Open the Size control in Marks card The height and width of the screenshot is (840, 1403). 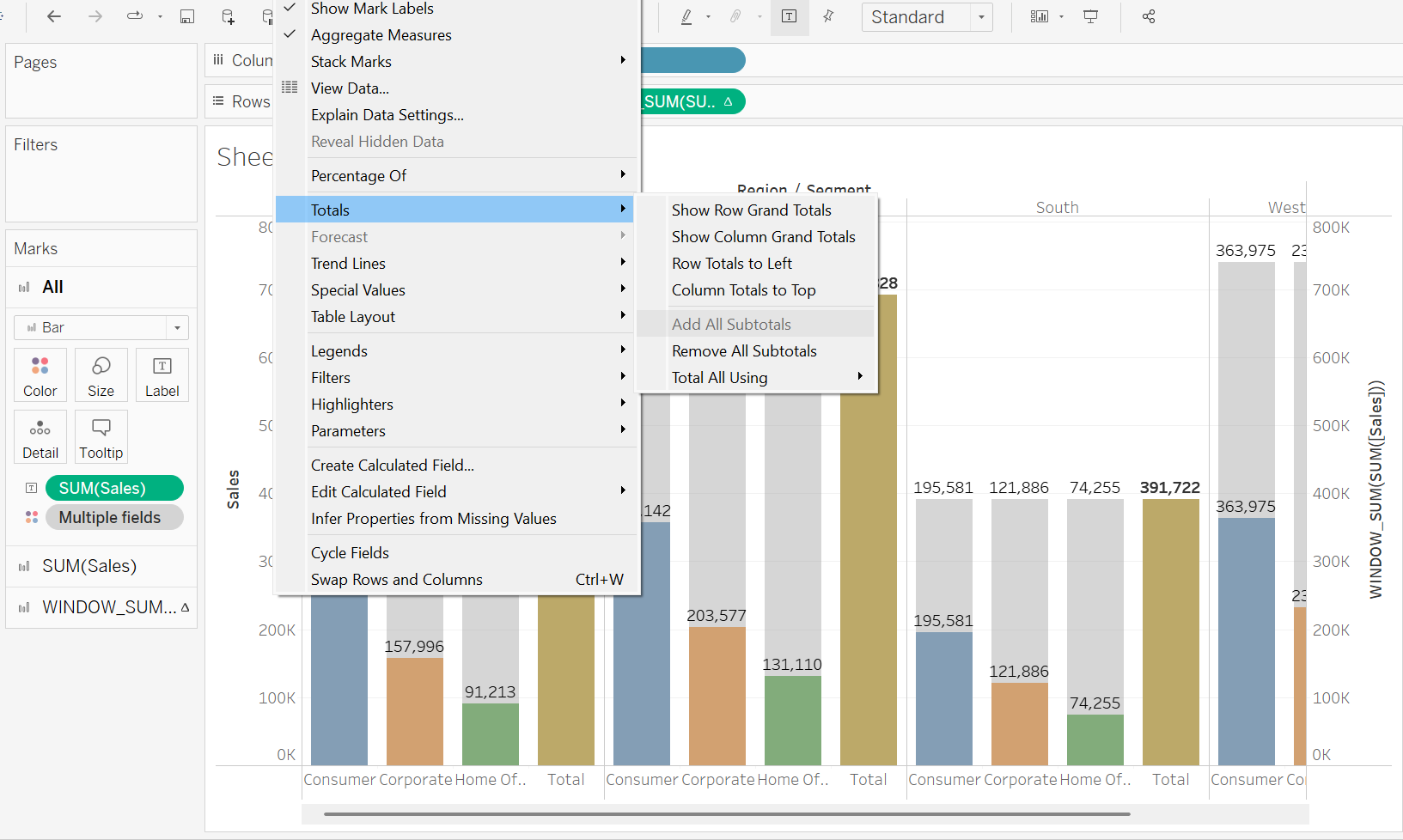[101, 374]
